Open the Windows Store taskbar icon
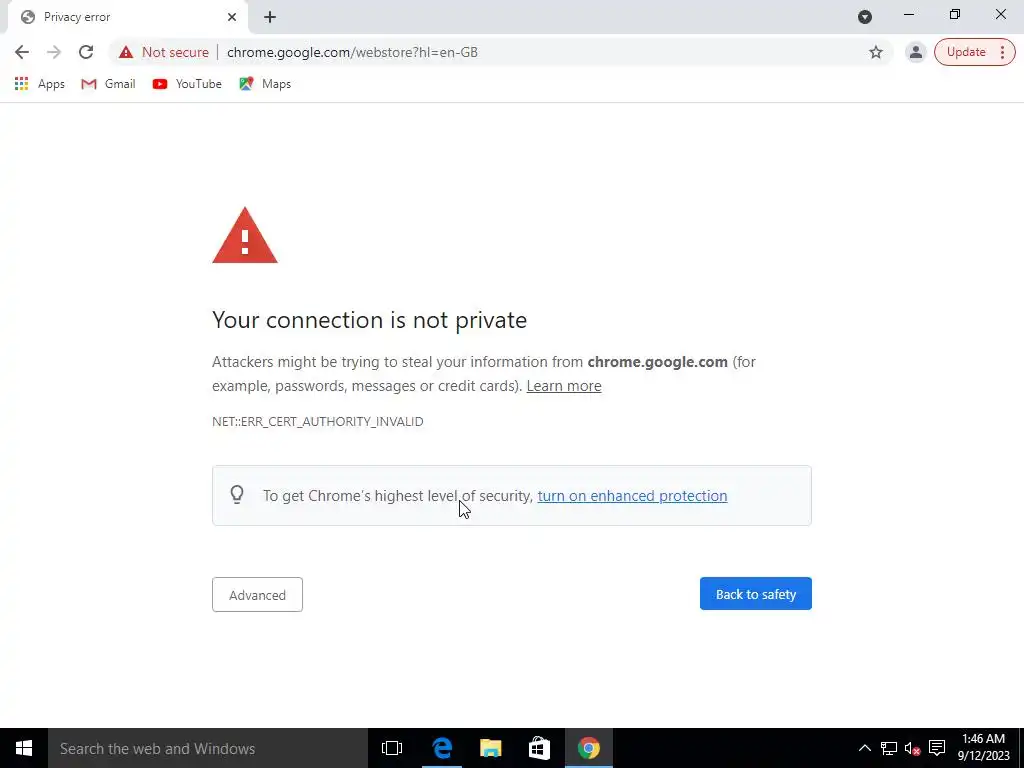This screenshot has width=1024, height=768. [539, 748]
